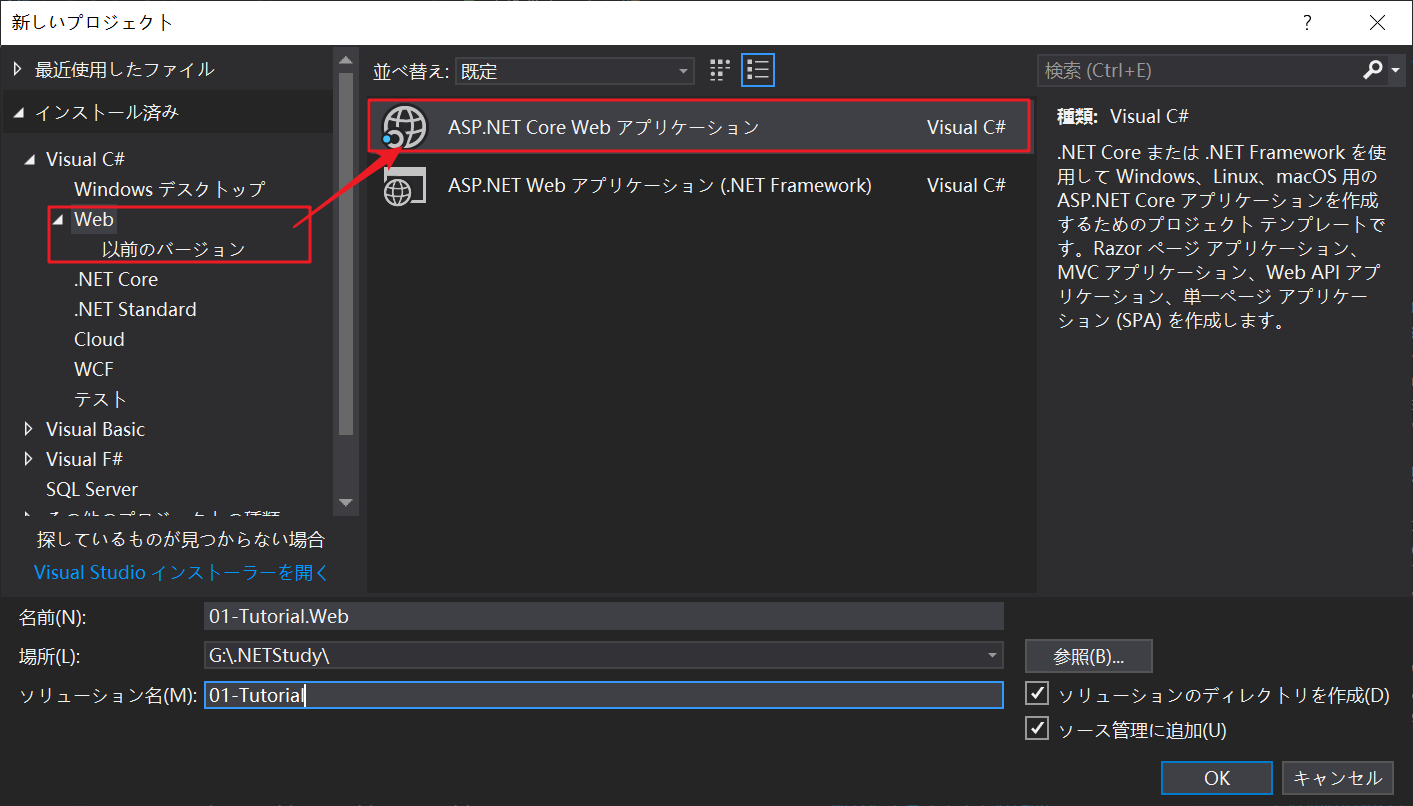Open the 並べ替え sort dropdown
The image size is (1413, 806).
click(684, 70)
